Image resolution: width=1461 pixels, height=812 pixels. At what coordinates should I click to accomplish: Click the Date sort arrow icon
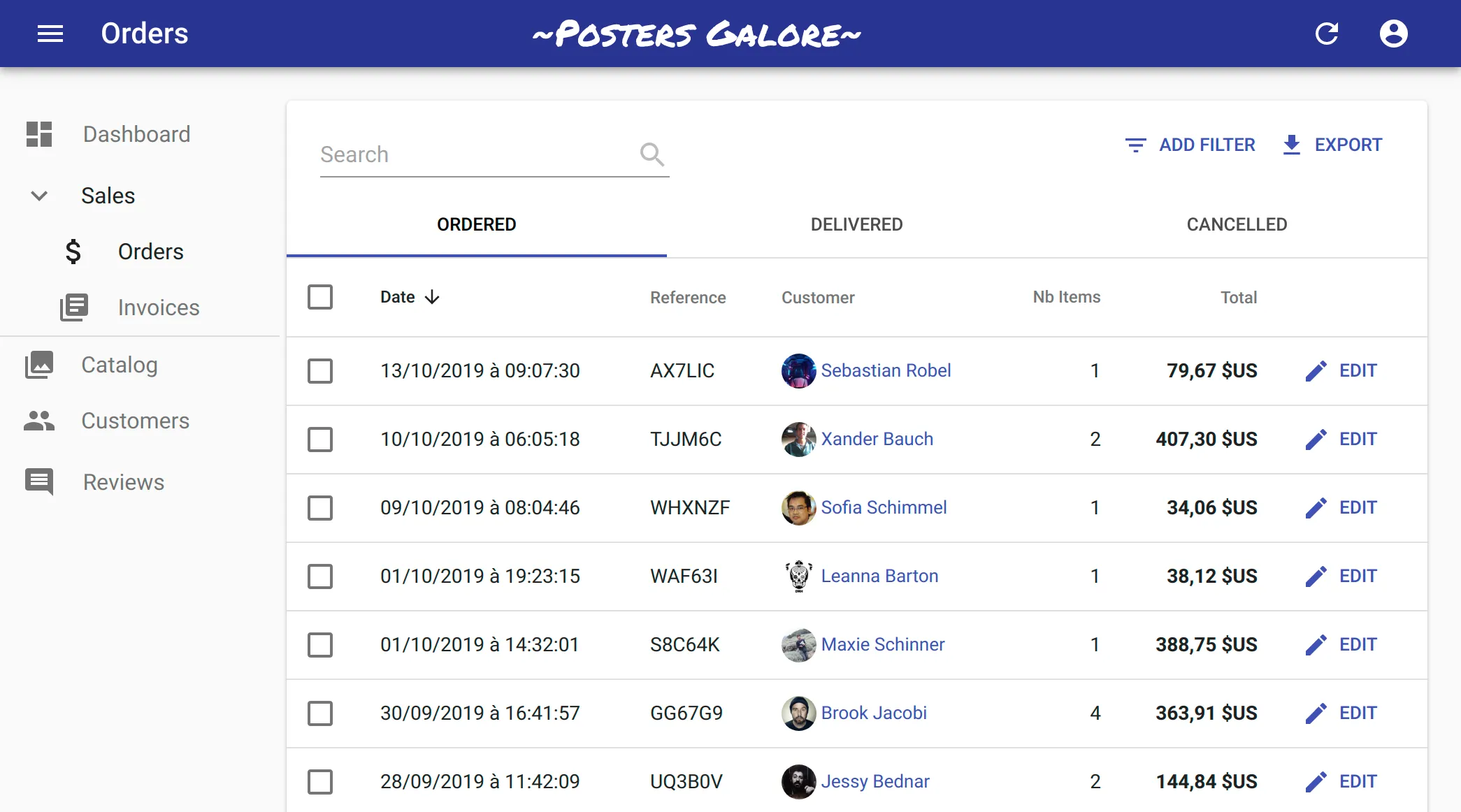(x=432, y=297)
